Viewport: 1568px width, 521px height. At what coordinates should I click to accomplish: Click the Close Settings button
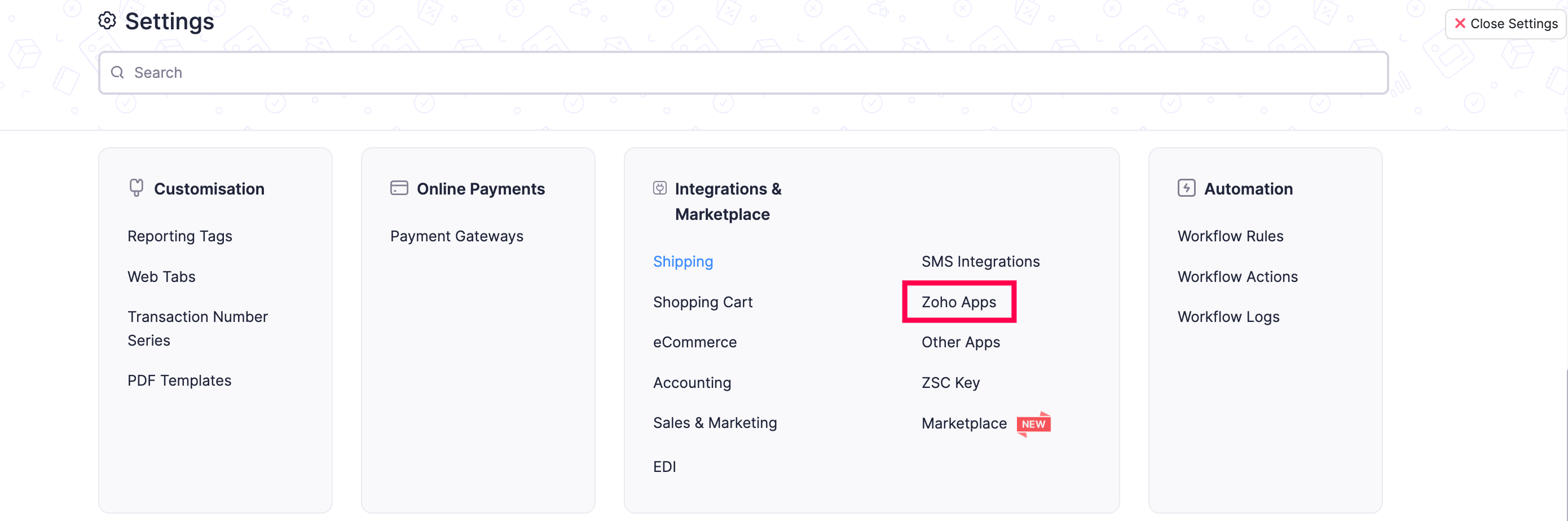click(x=1504, y=23)
